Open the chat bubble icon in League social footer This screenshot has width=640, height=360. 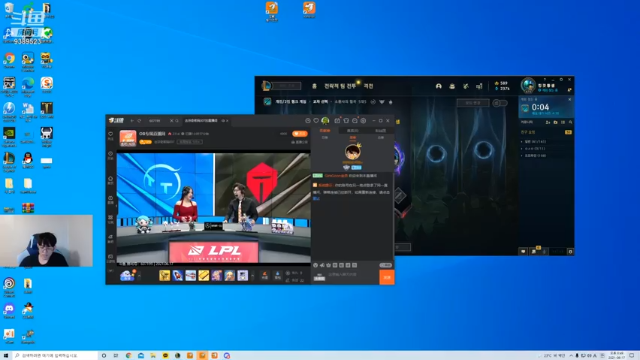click(523, 252)
